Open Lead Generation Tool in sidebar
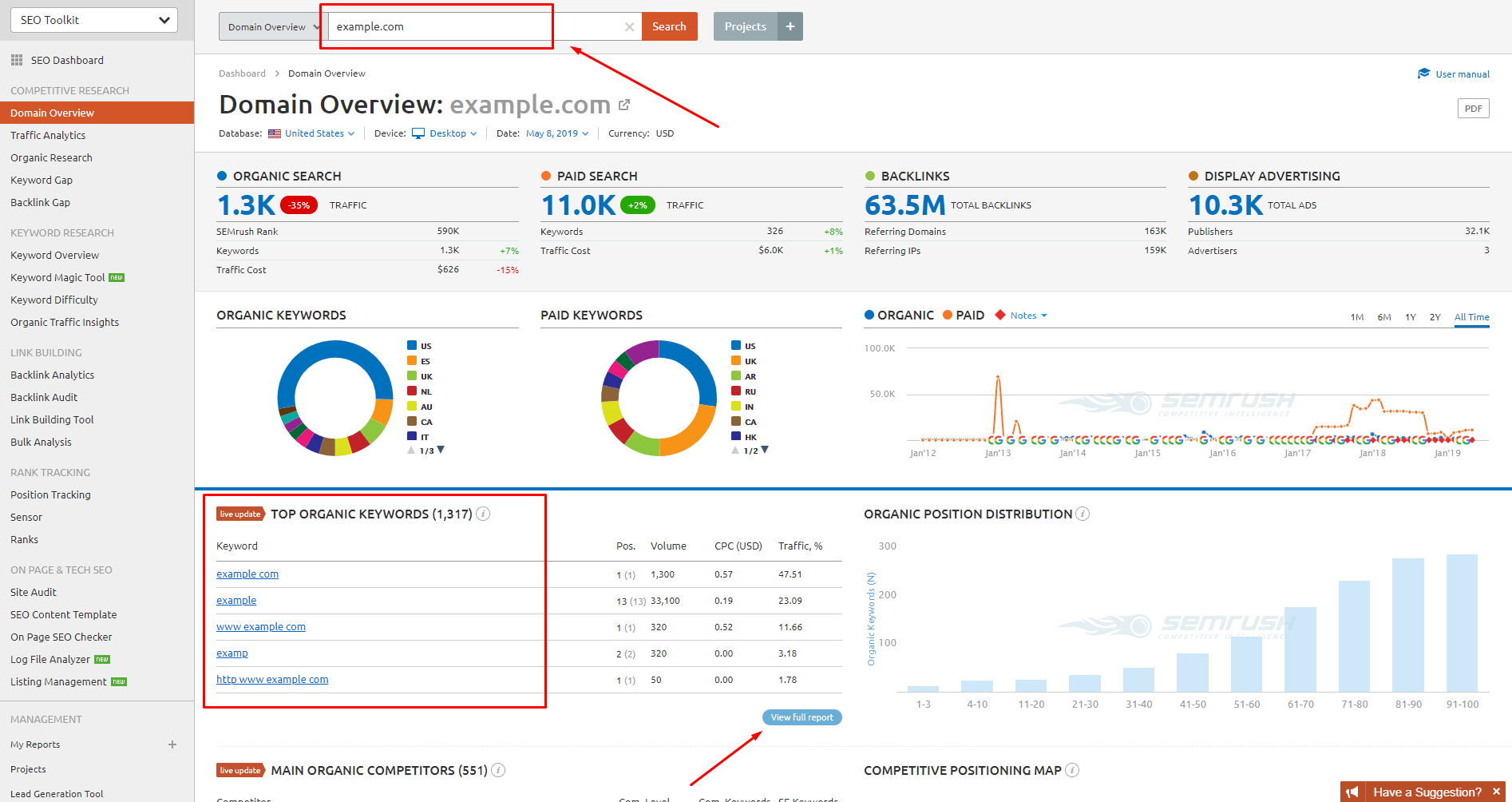The image size is (1512, 802). tap(57, 794)
